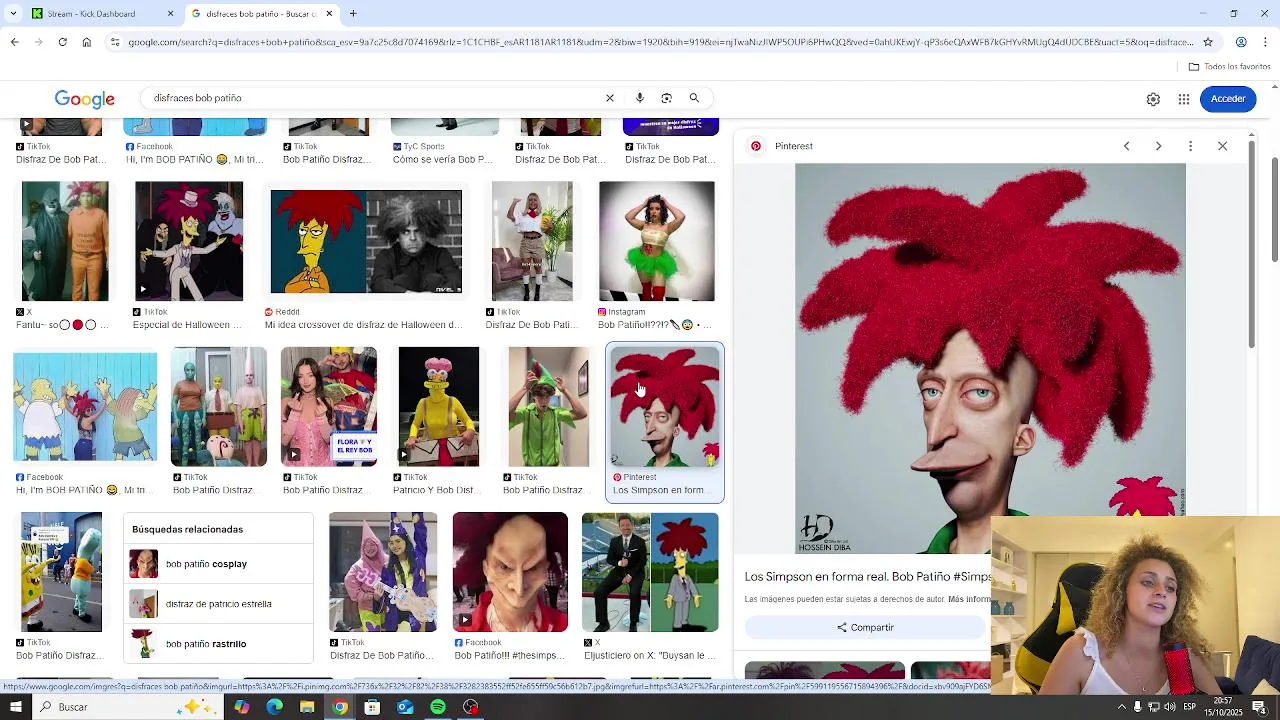Open the large Bob Patiño preview image

tap(990, 358)
